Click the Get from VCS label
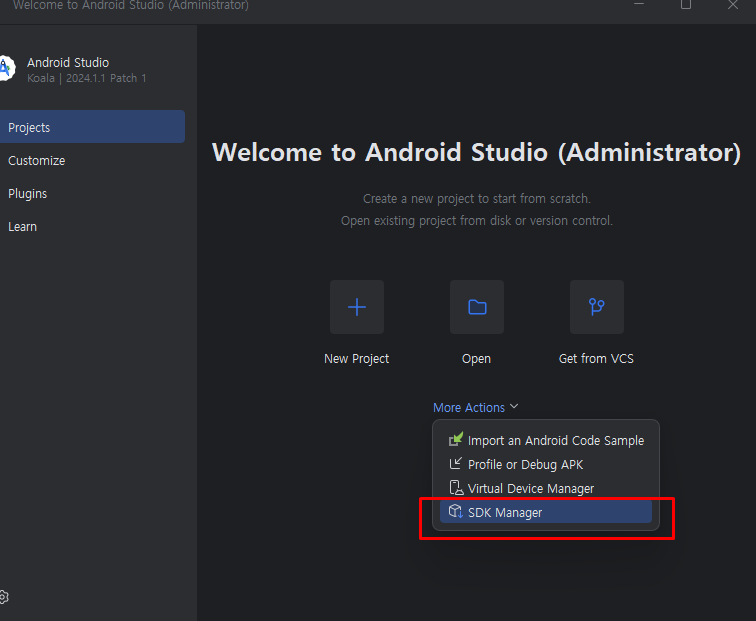Image resolution: width=756 pixels, height=621 pixels. point(596,359)
